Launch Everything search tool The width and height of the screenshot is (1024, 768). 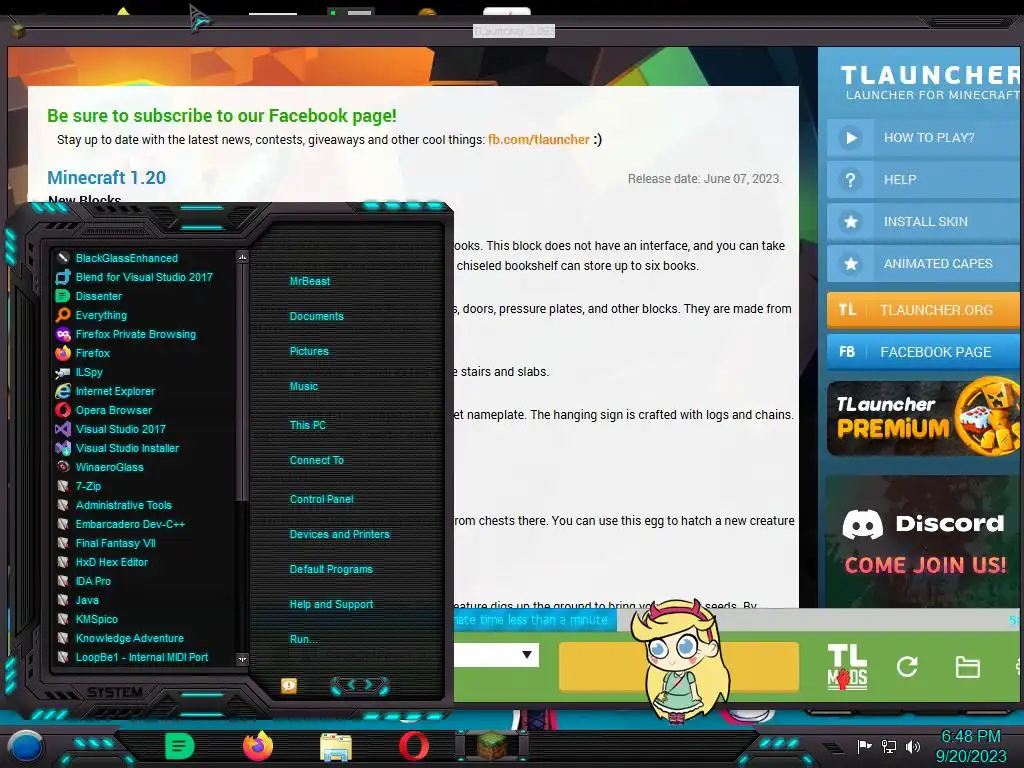click(x=92, y=315)
